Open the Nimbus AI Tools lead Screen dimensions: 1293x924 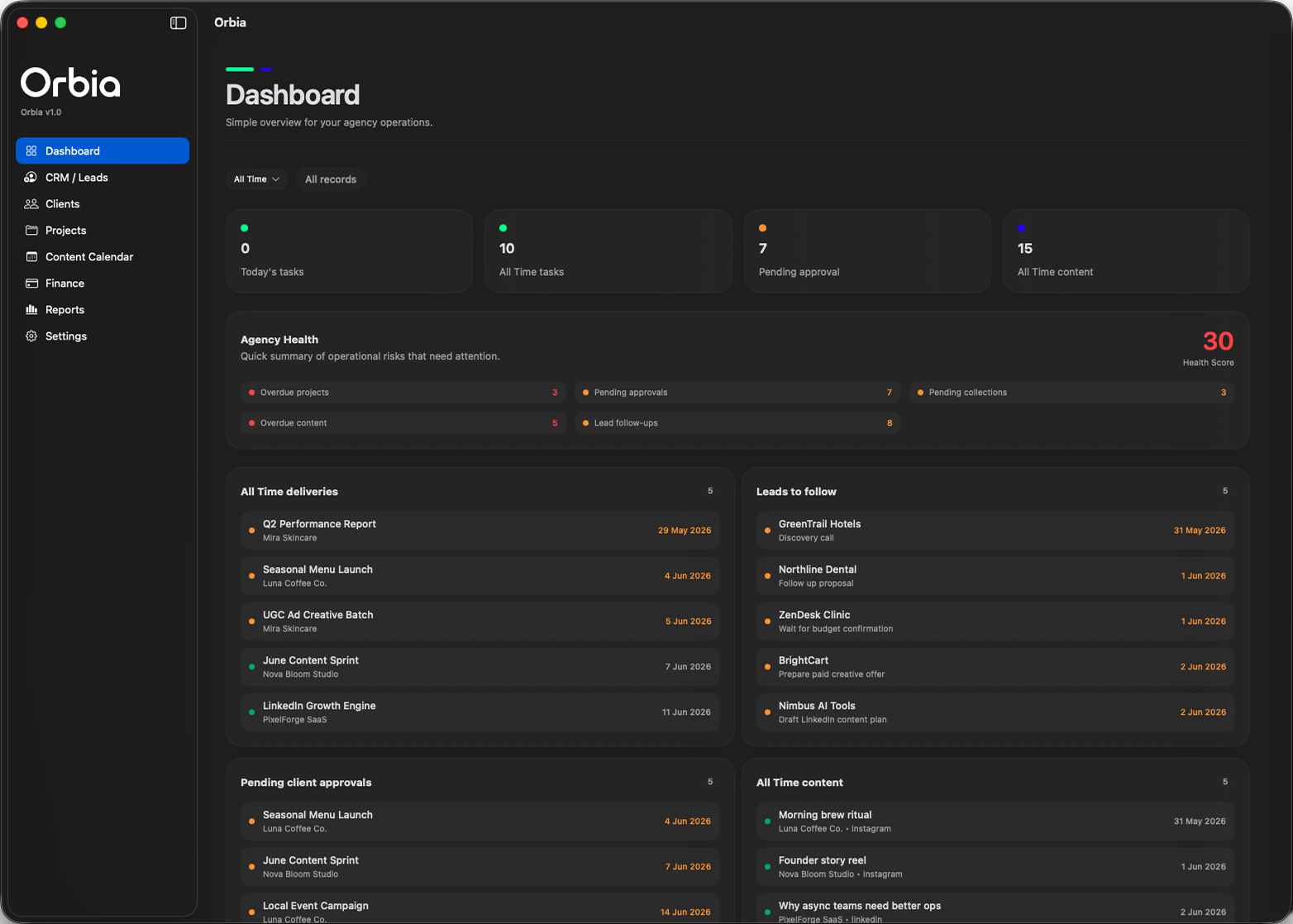tap(995, 712)
